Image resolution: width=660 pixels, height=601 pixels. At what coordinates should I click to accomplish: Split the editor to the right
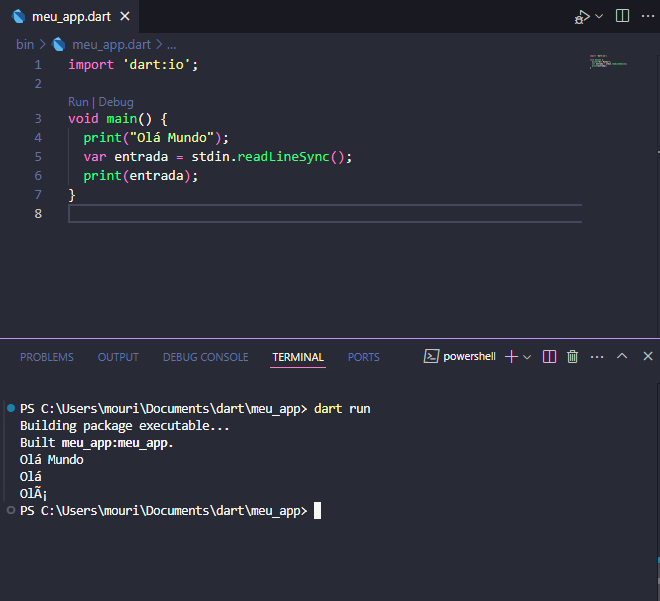pyautogui.click(x=622, y=16)
